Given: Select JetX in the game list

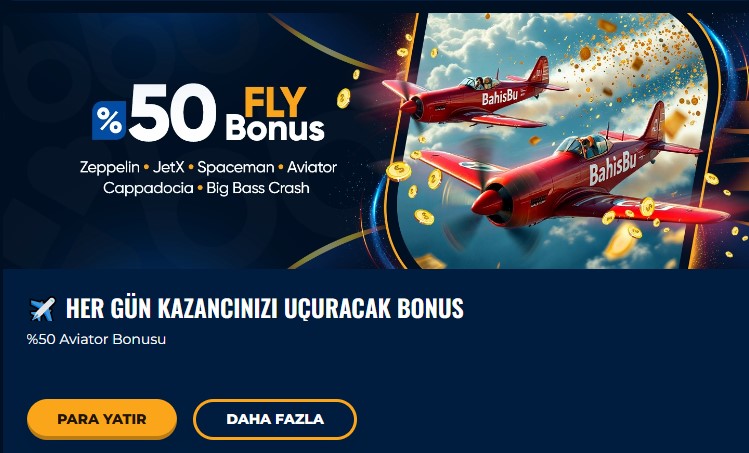Looking at the screenshot, I should pyautogui.click(x=168, y=167).
